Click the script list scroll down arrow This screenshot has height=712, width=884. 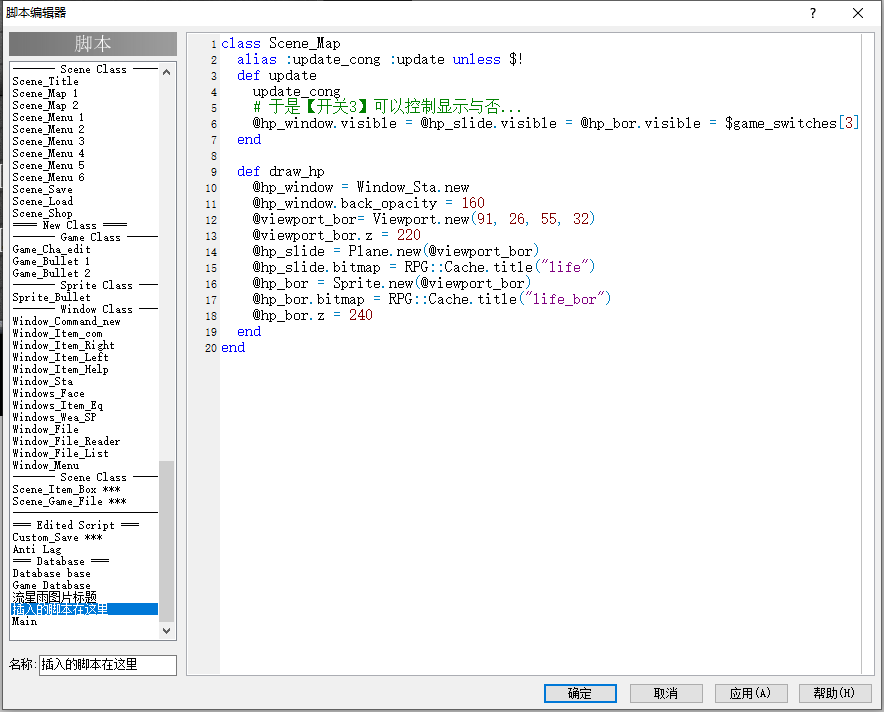[x=166, y=631]
